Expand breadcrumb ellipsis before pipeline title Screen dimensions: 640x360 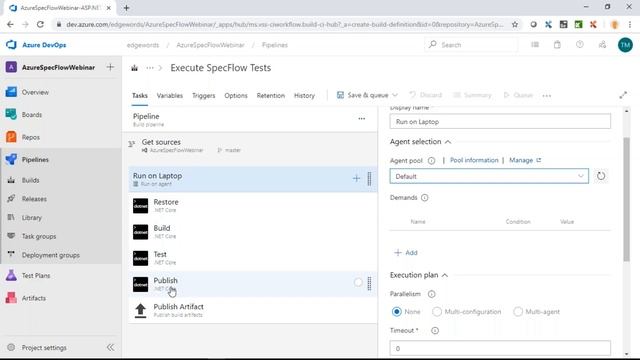coord(150,68)
